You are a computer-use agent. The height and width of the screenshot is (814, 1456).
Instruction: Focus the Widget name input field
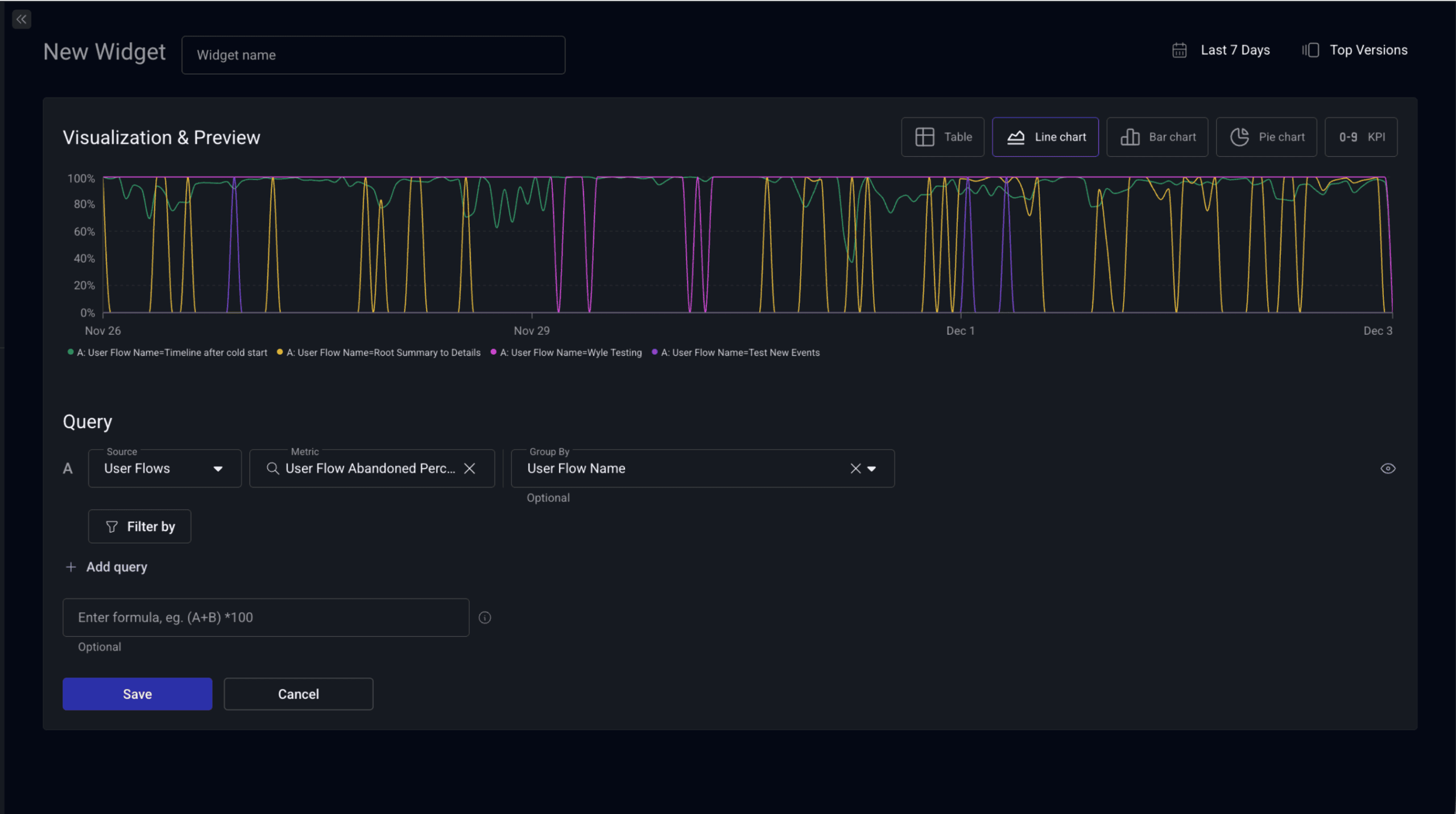pos(373,55)
